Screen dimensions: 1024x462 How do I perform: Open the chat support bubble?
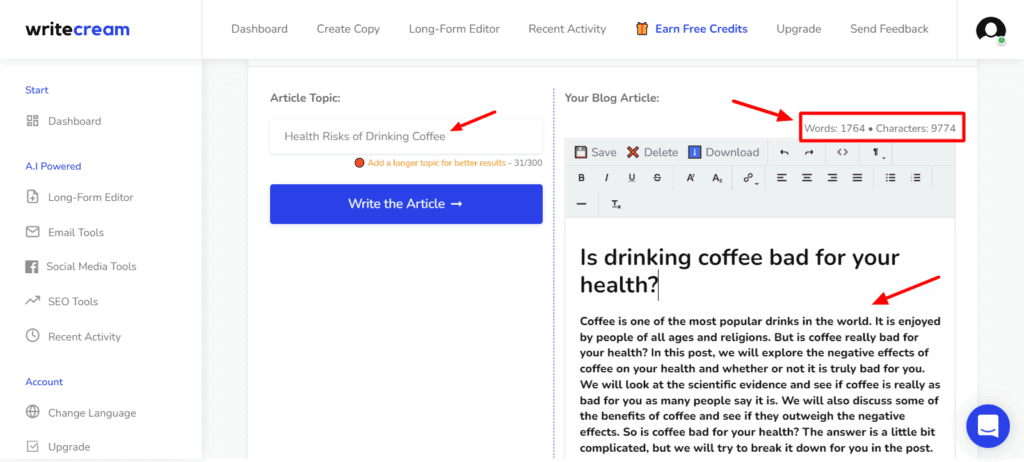click(x=987, y=426)
